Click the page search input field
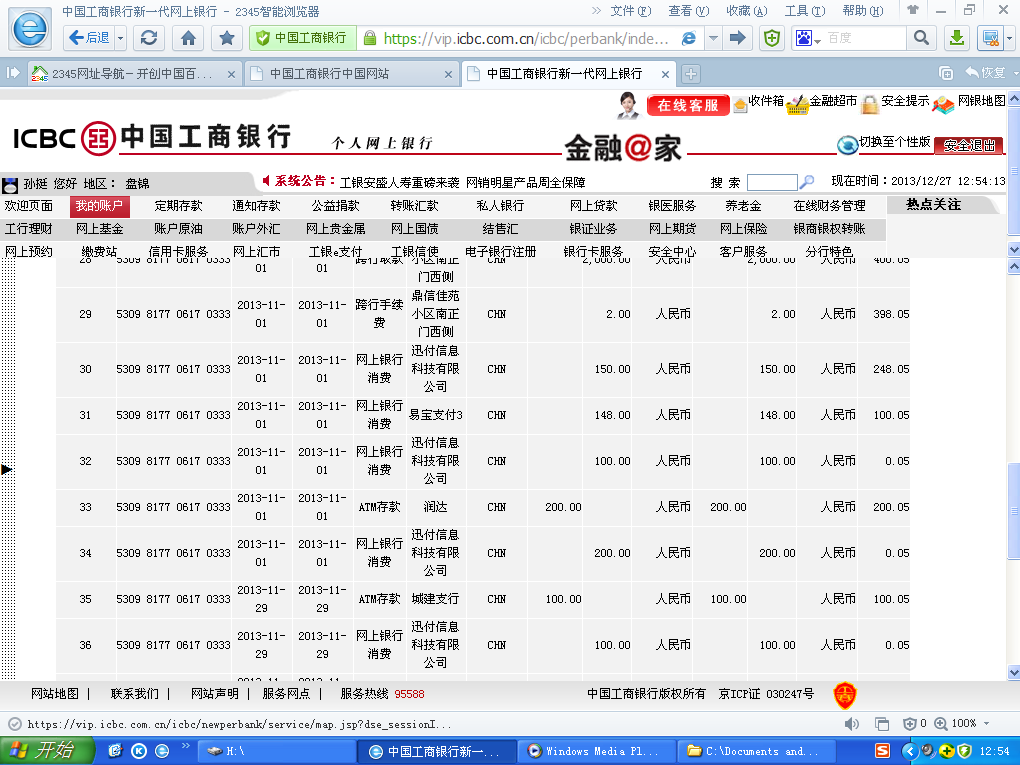1020x765 pixels. point(771,182)
